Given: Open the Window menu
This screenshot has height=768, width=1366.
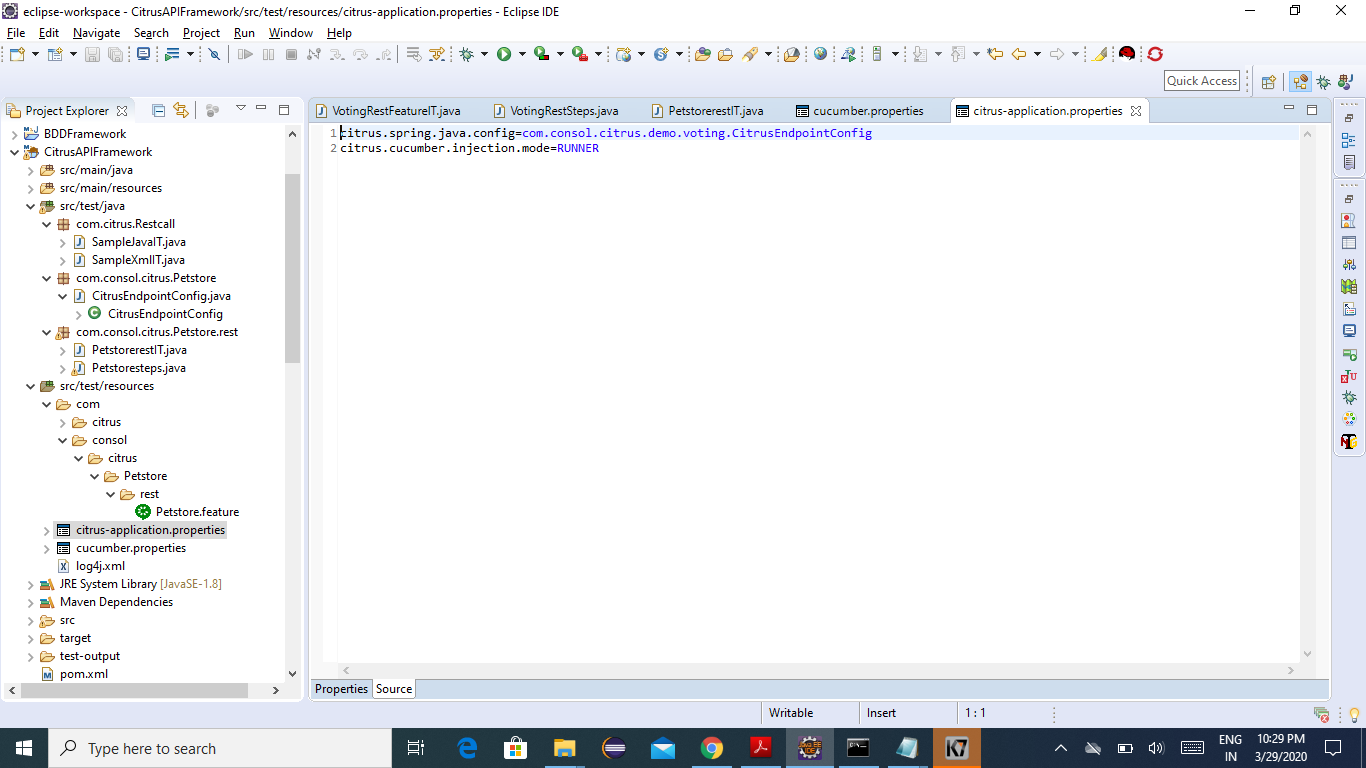Looking at the screenshot, I should click(291, 33).
